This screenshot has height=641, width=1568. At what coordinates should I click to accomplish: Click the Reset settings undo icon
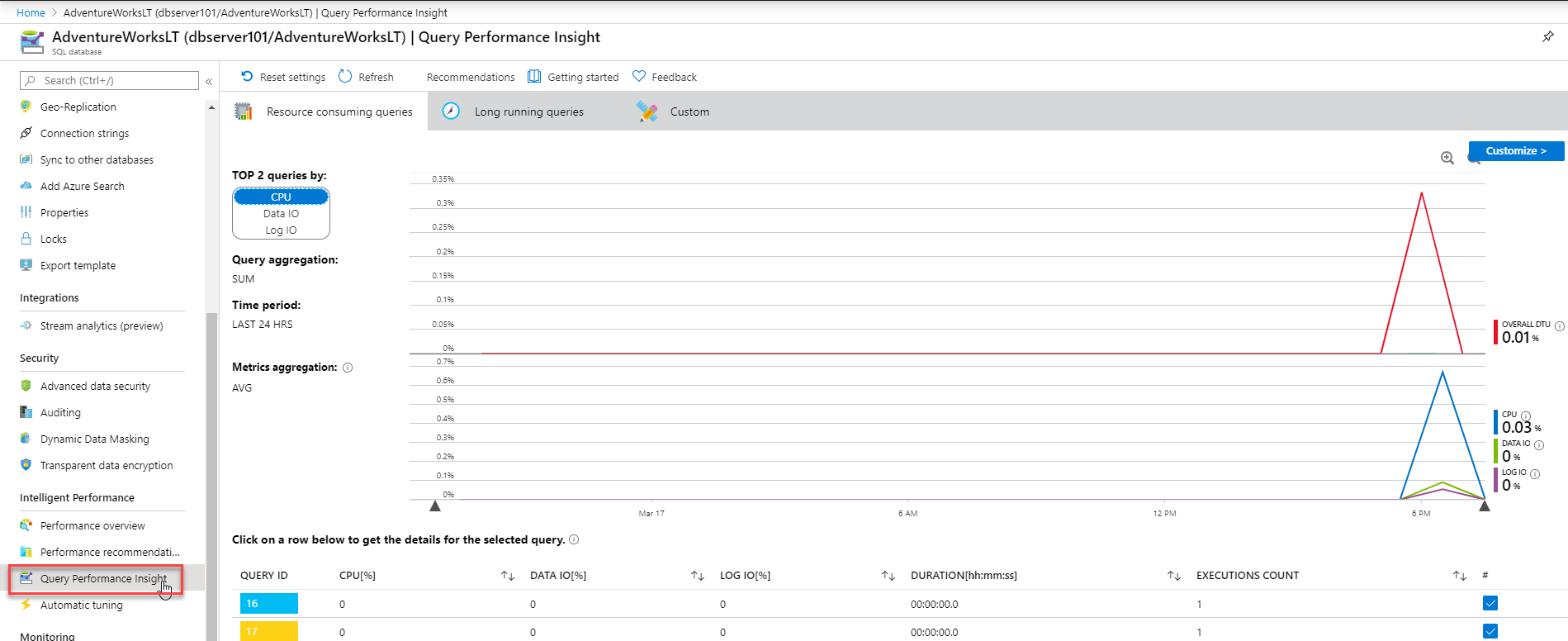click(x=247, y=76)
